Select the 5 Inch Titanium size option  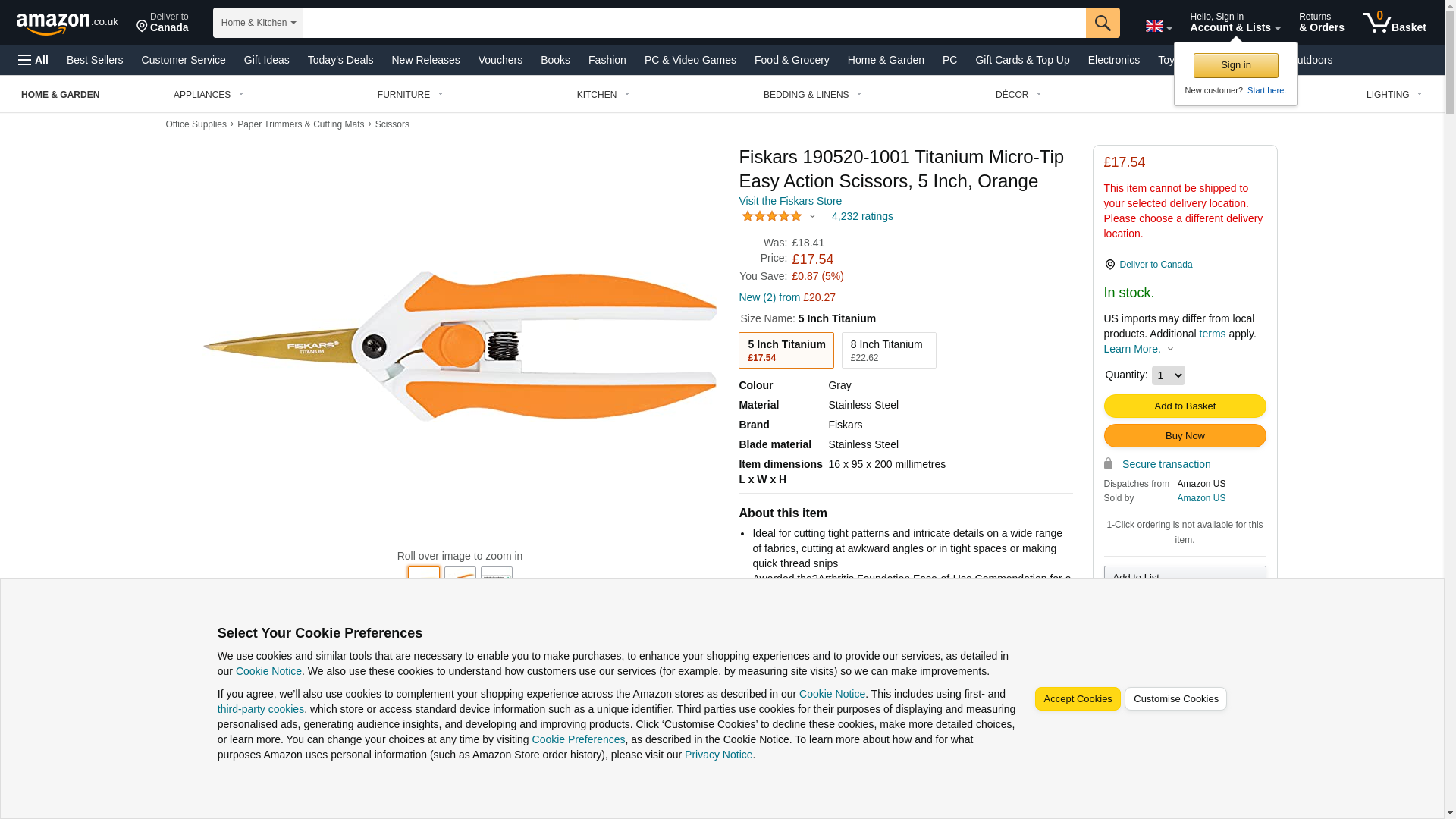click(x=786, y=350)
